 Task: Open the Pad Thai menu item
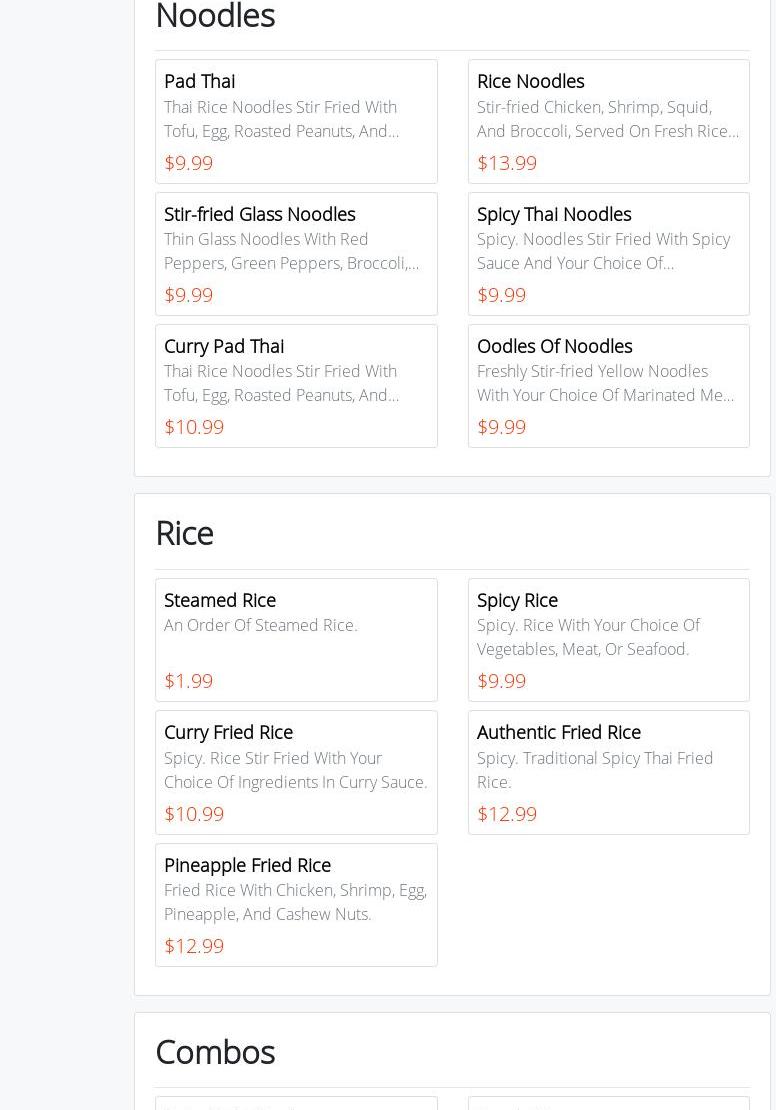pyautogui.click(x=199, y=81)
